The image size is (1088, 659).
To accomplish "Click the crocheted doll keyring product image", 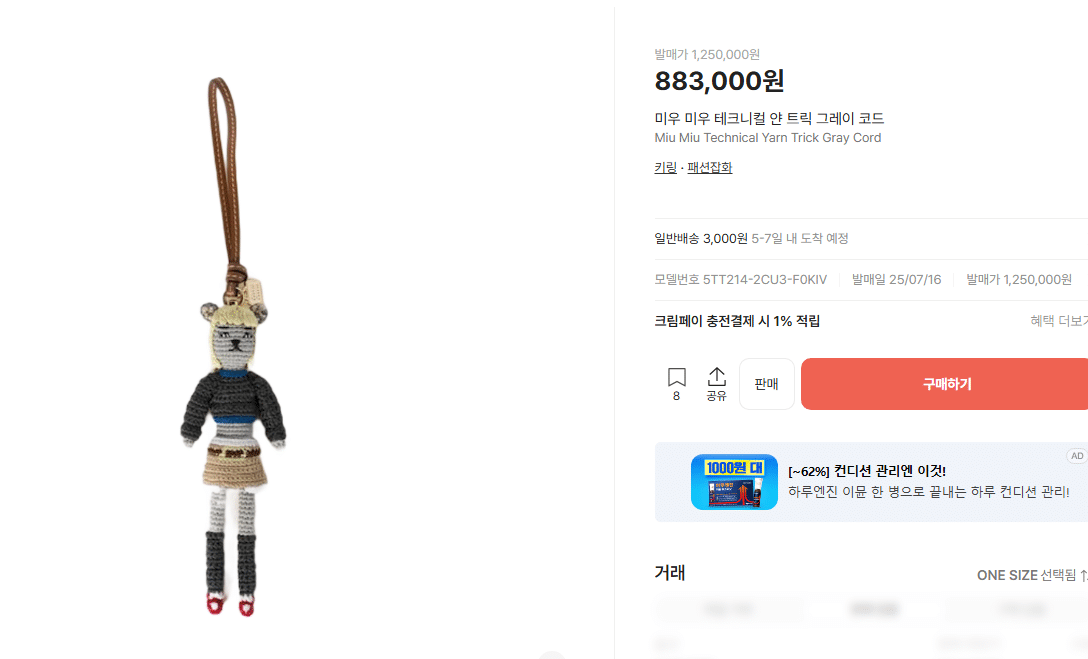I will [x=234, y=347].
